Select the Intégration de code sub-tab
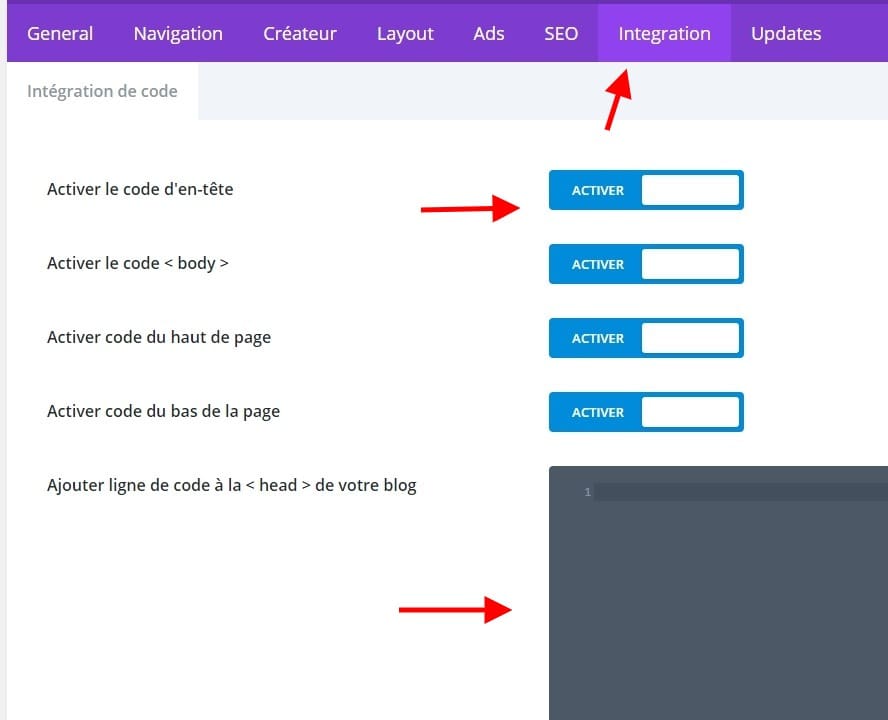 102,91
